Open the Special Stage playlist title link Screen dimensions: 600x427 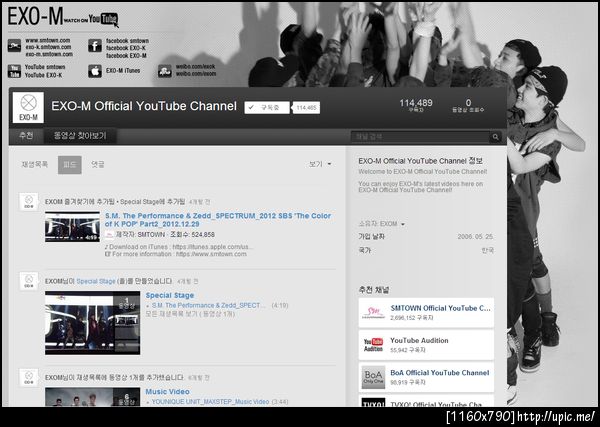coord(170,295)
